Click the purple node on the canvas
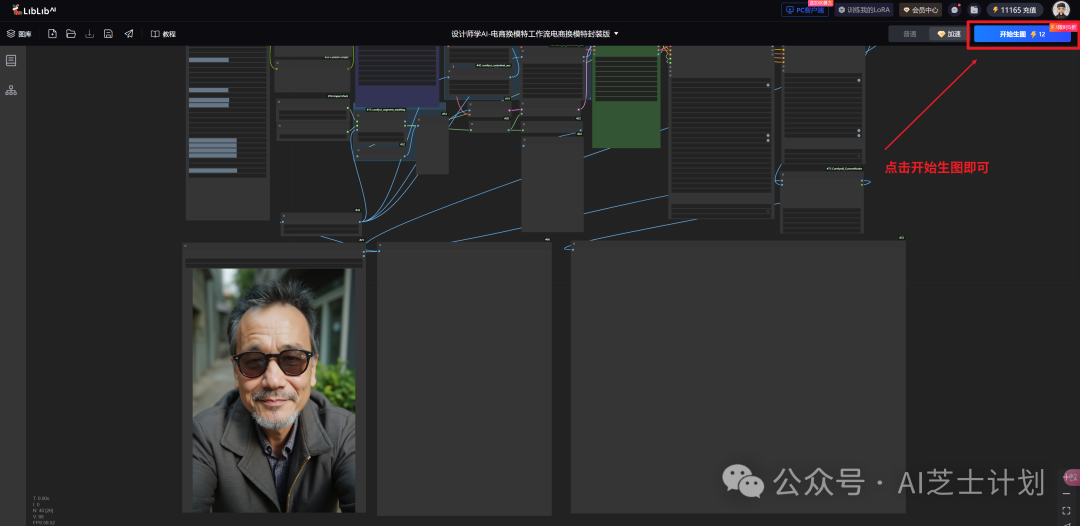 397,76
